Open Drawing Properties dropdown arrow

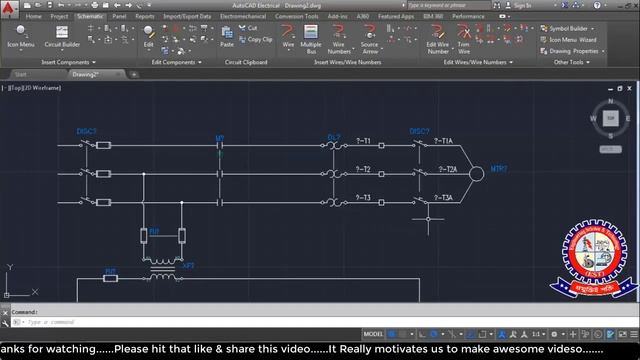603,51
